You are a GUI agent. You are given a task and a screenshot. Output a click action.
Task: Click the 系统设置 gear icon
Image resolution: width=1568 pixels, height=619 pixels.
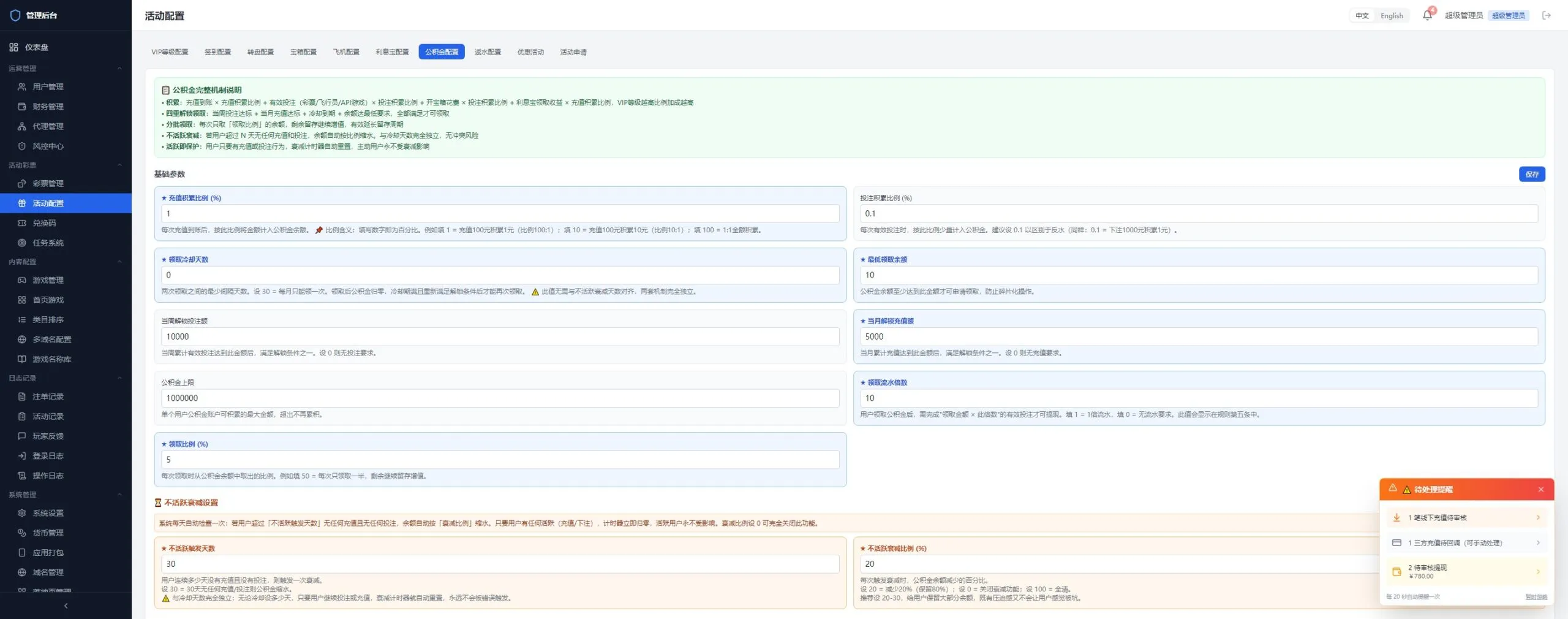click(22, 513)
